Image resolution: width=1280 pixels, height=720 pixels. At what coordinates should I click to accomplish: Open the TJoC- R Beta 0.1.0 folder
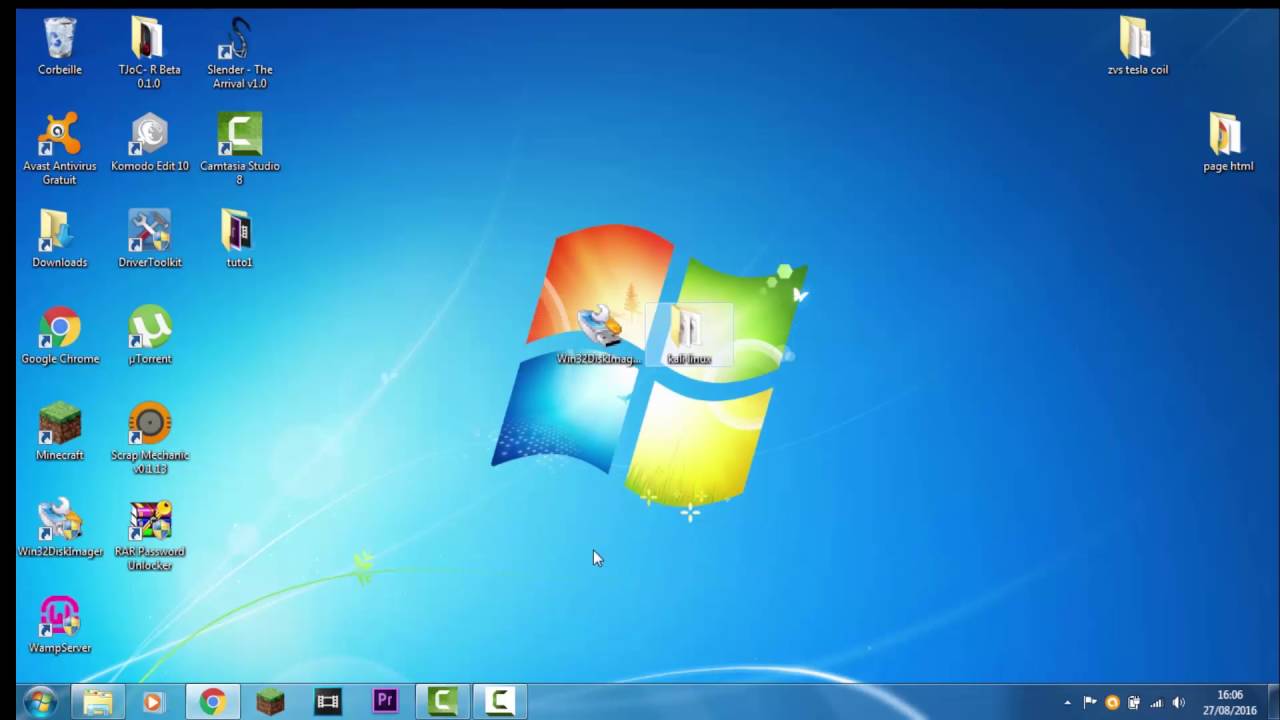149,53
